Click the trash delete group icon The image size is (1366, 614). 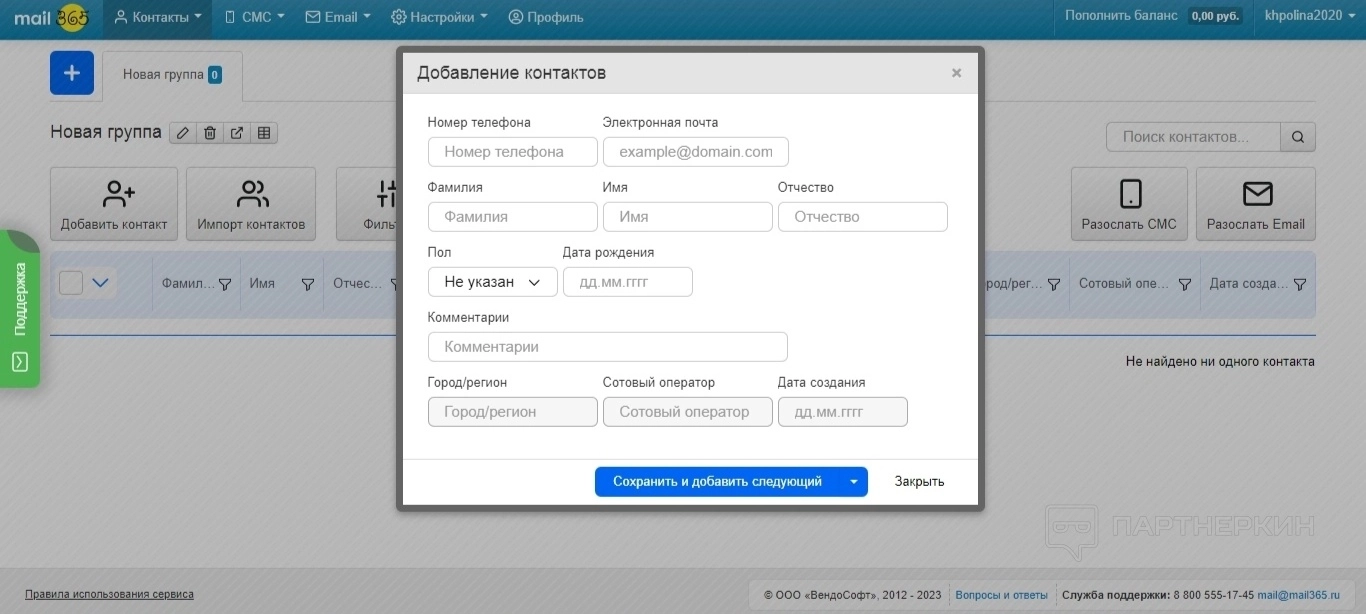[x=210, y=133]
